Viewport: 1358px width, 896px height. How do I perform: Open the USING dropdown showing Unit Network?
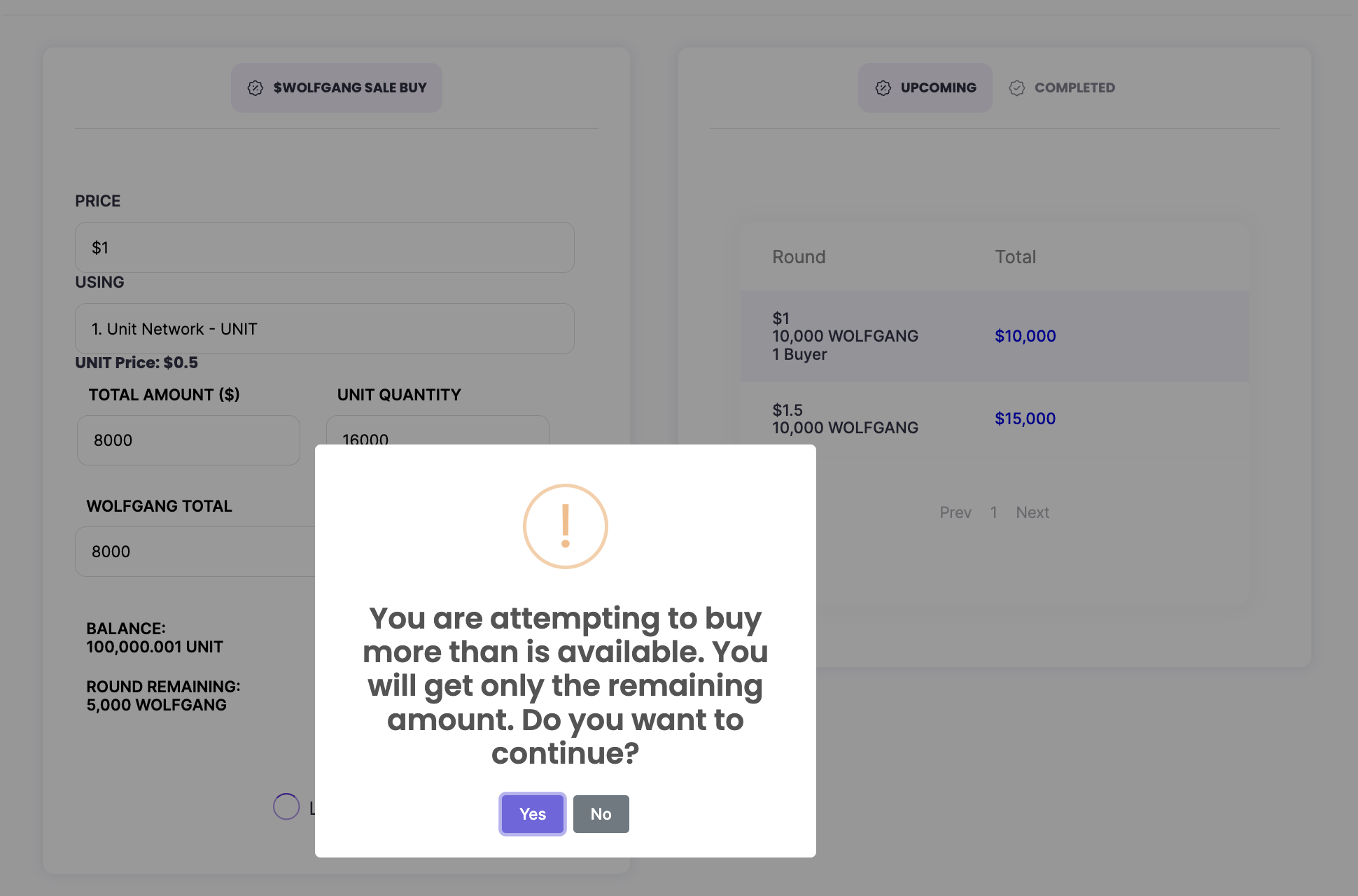tap(324, 329)
